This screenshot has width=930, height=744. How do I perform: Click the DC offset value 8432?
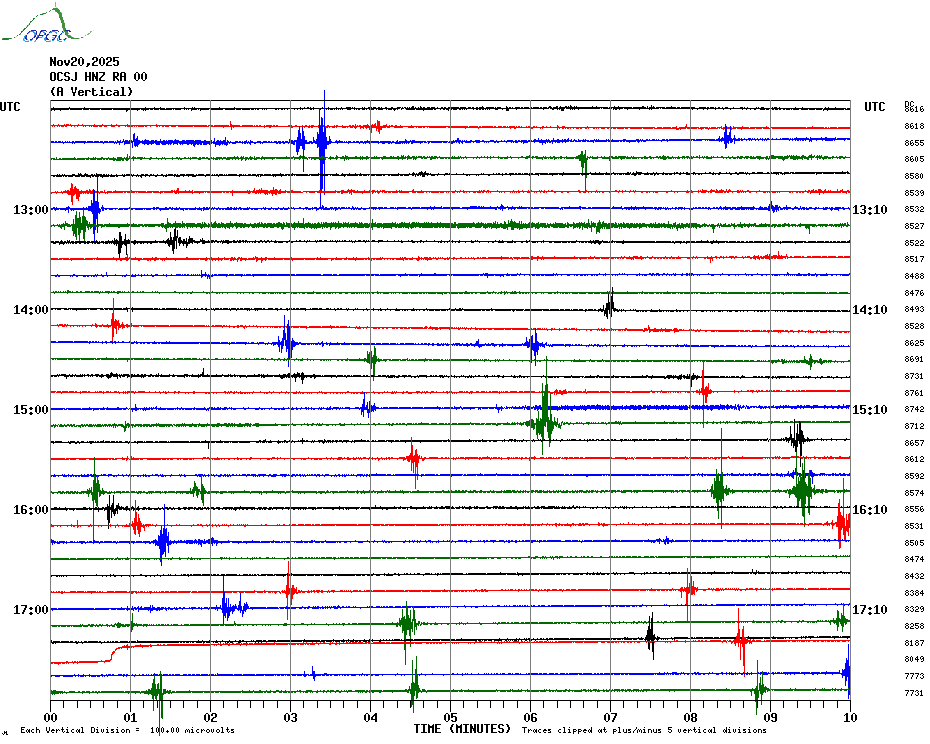coord(914,576)
